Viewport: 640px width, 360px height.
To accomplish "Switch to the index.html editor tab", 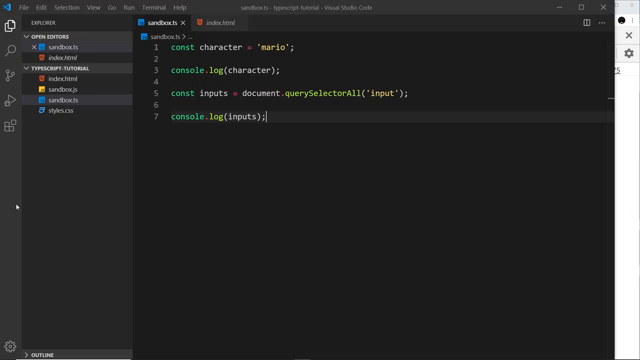I will (219, 23).
